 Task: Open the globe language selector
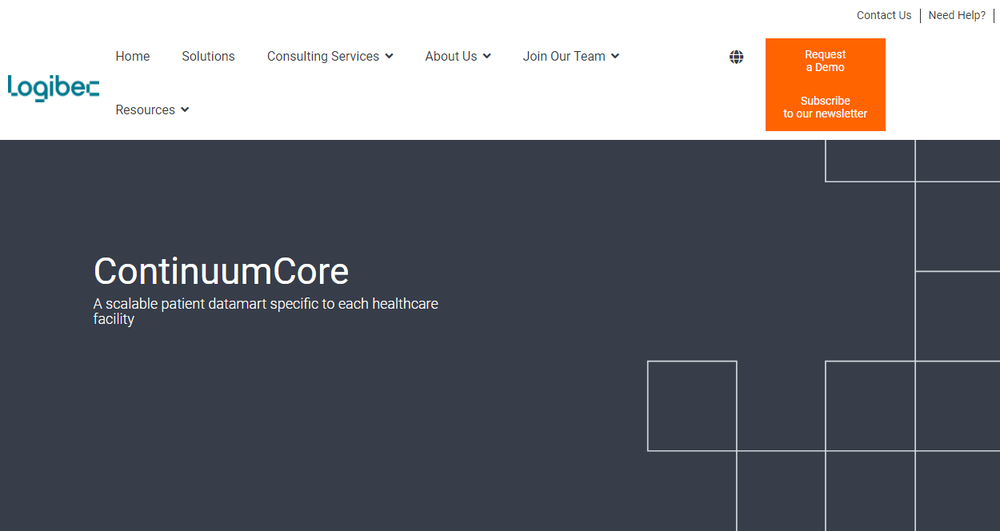(x=736, y=57)
